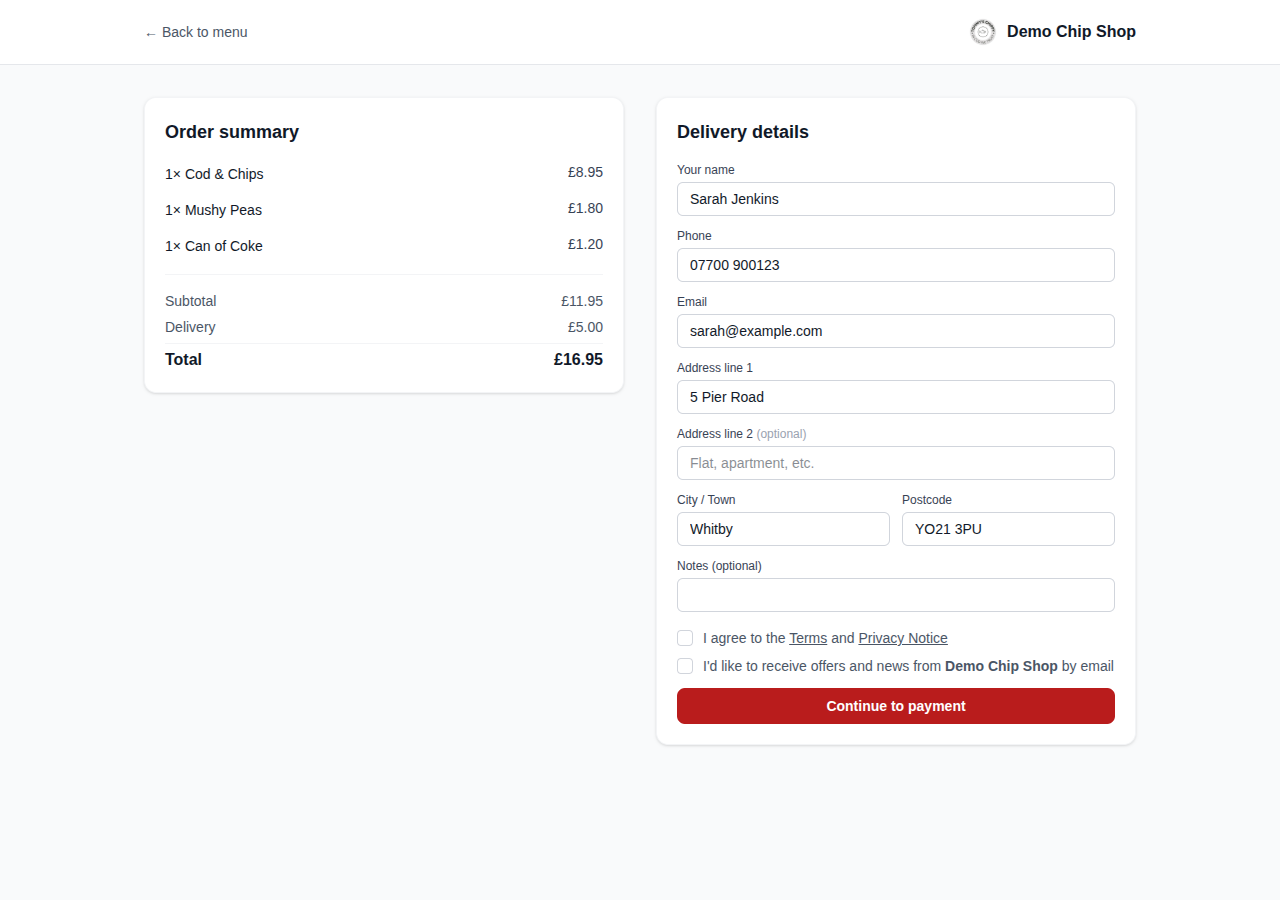Click Continue to payment button
This screenshot has height=900, width=1280.
tap(896, 706)
